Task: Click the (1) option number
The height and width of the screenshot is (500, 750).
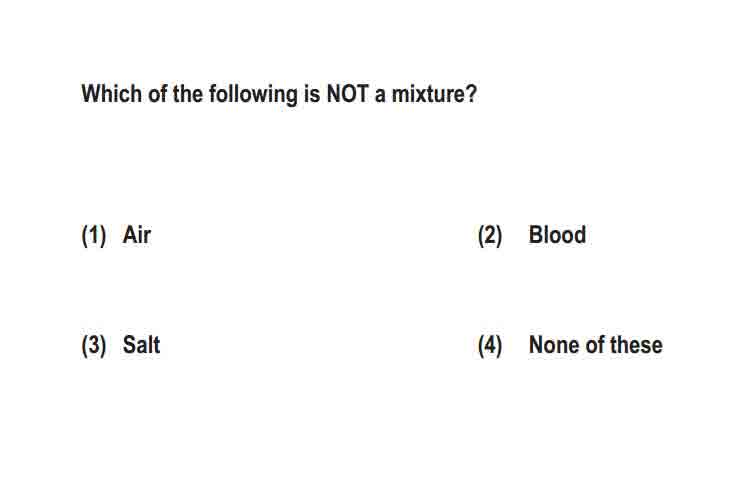Action: click(94, 236)
